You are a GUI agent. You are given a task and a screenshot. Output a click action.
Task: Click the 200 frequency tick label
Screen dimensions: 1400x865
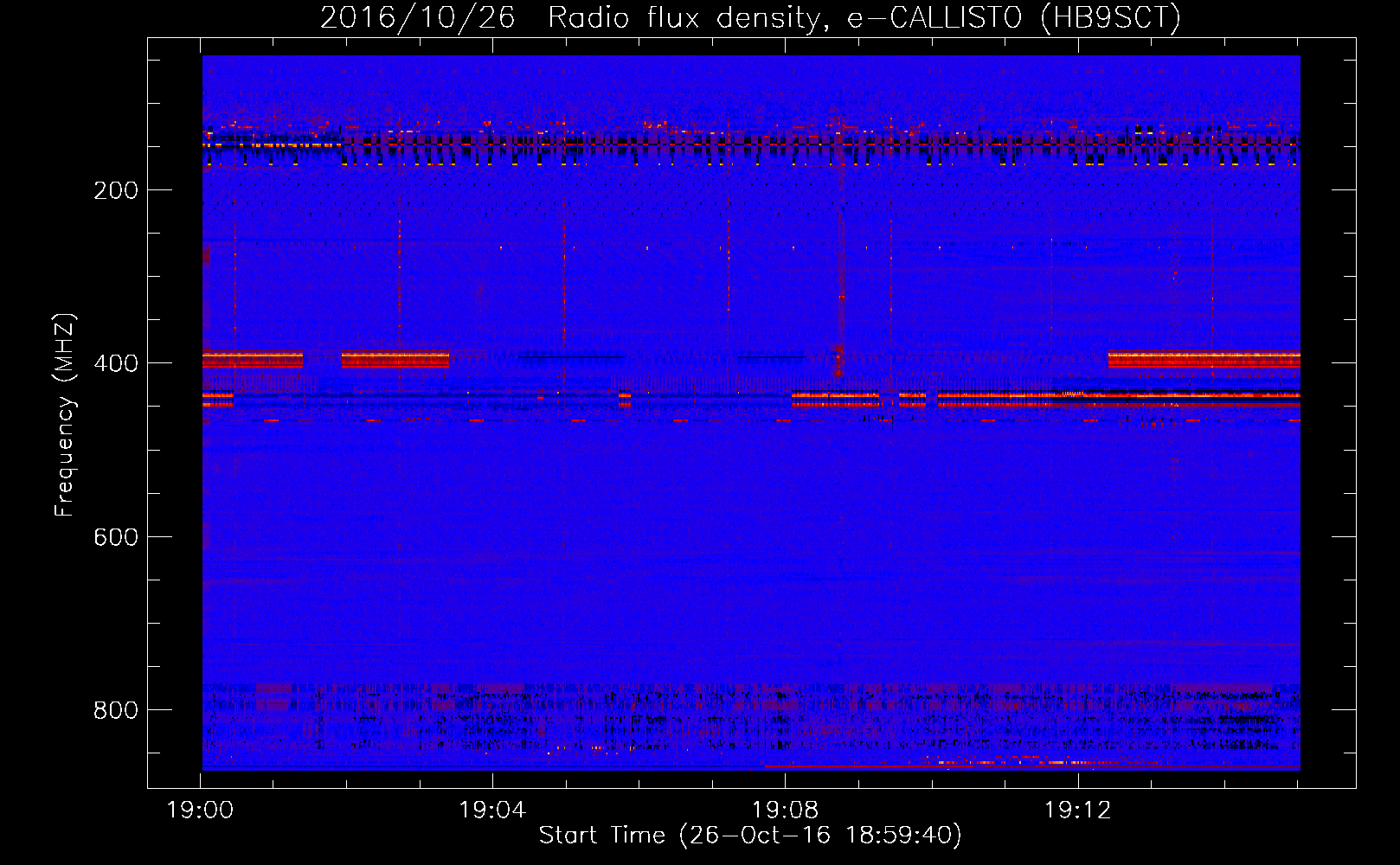(x=116, y=190)
